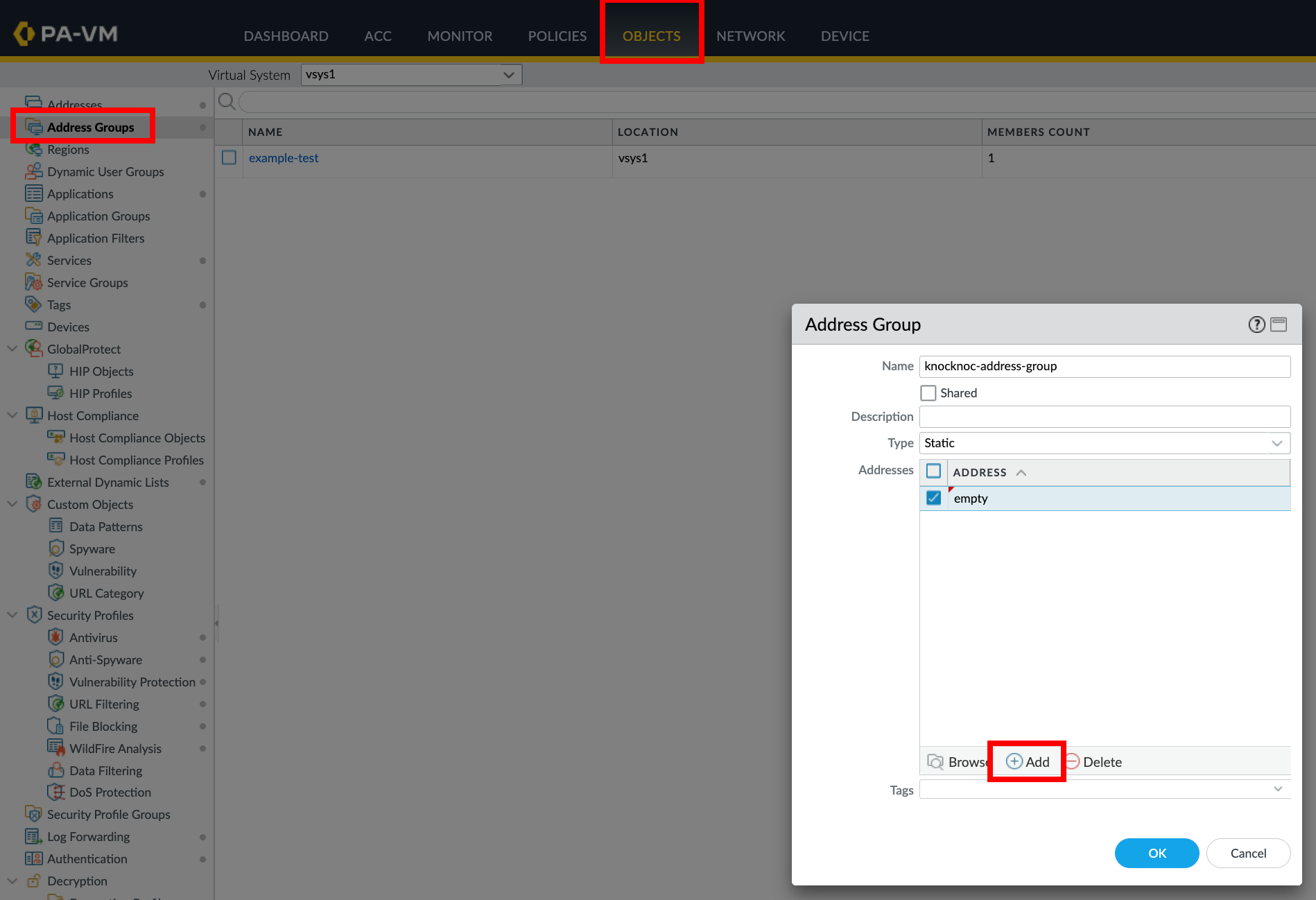Viewport: 1316px width, 900px height.
Task: Open the Virtual System vsys1 dropdown
Action: coord(508,75)
